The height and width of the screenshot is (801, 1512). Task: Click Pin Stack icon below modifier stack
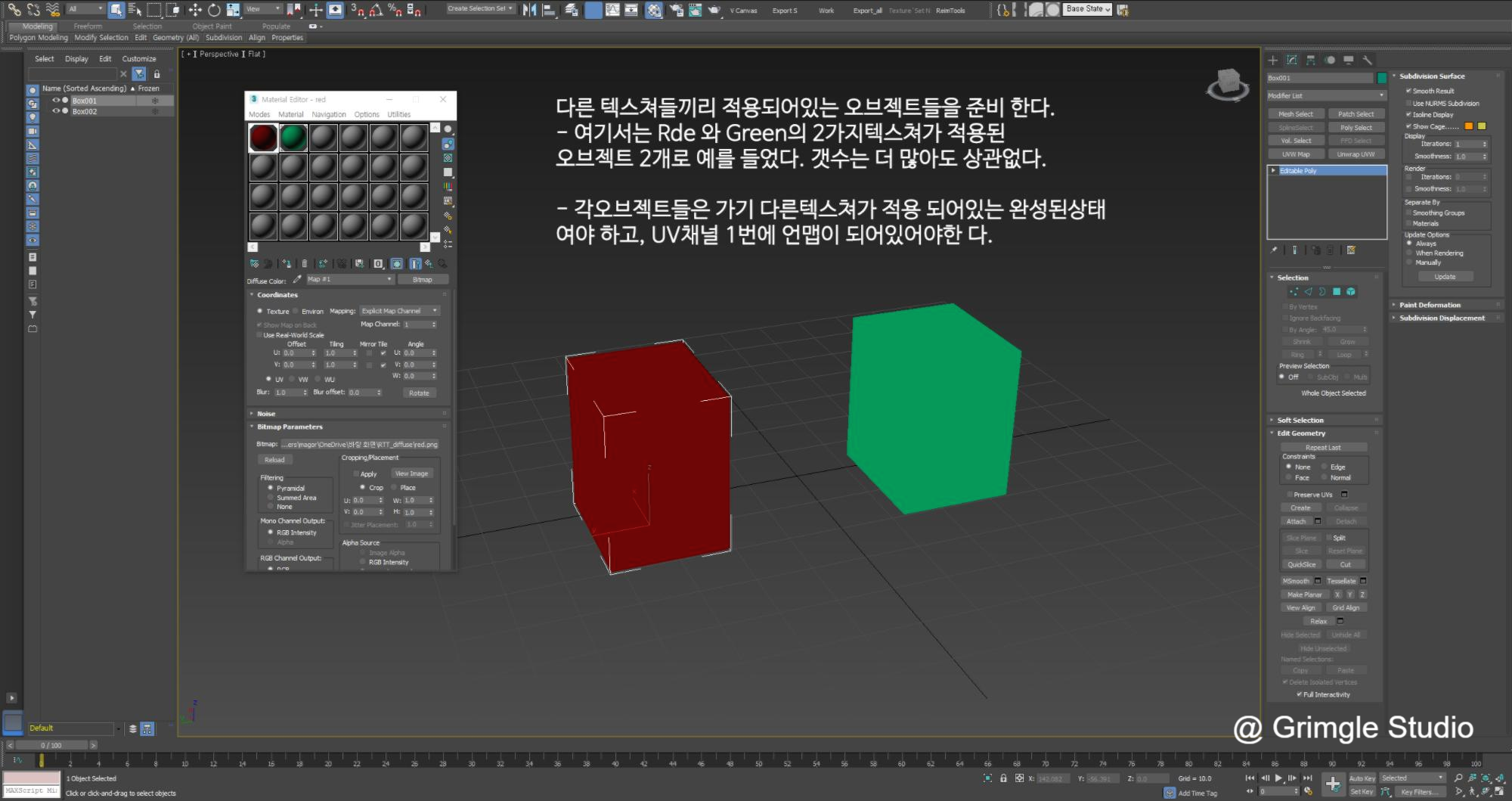point(1274,250)
